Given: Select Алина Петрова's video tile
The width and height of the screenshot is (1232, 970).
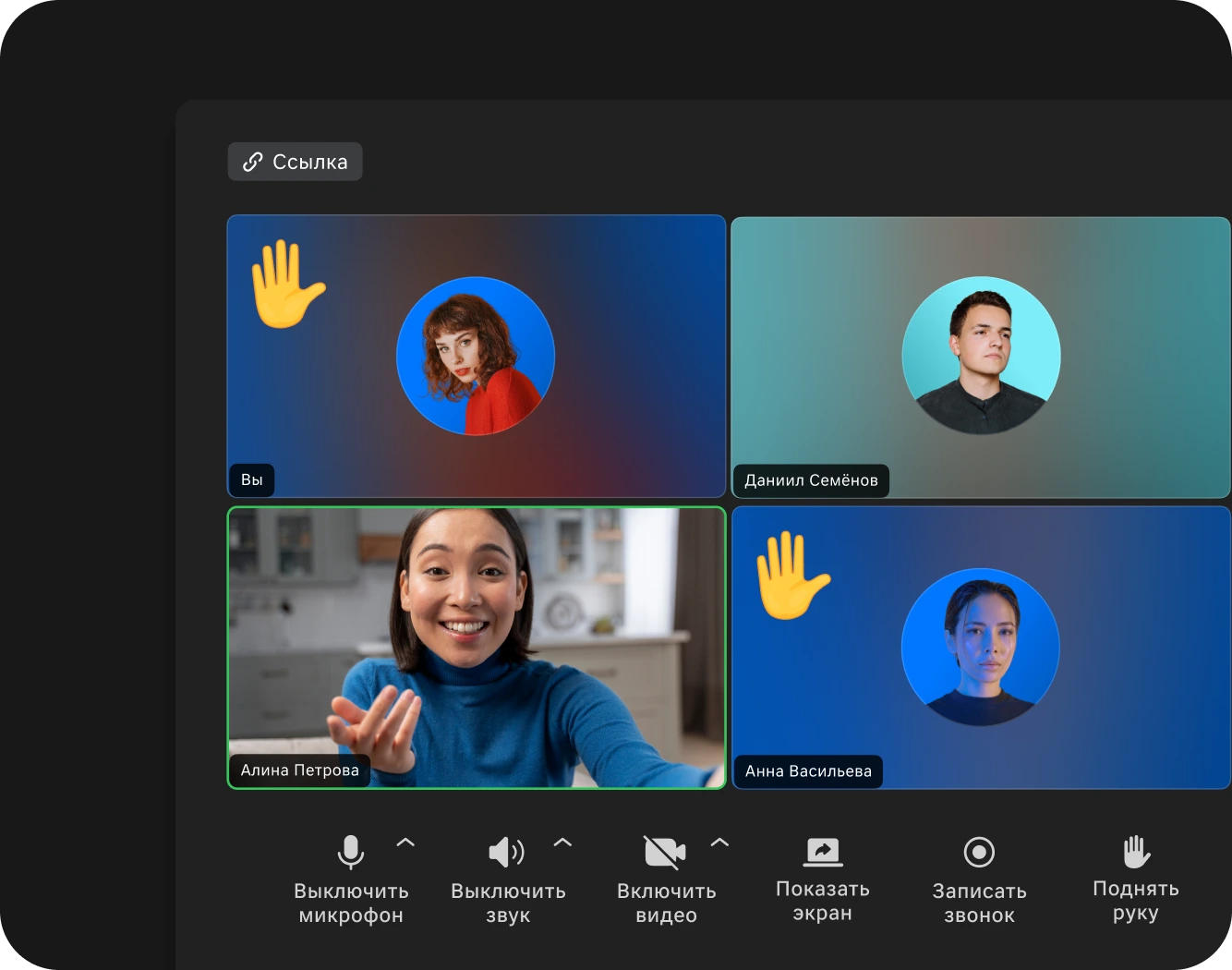Looking at the screenshot, I should coord(476,647).
